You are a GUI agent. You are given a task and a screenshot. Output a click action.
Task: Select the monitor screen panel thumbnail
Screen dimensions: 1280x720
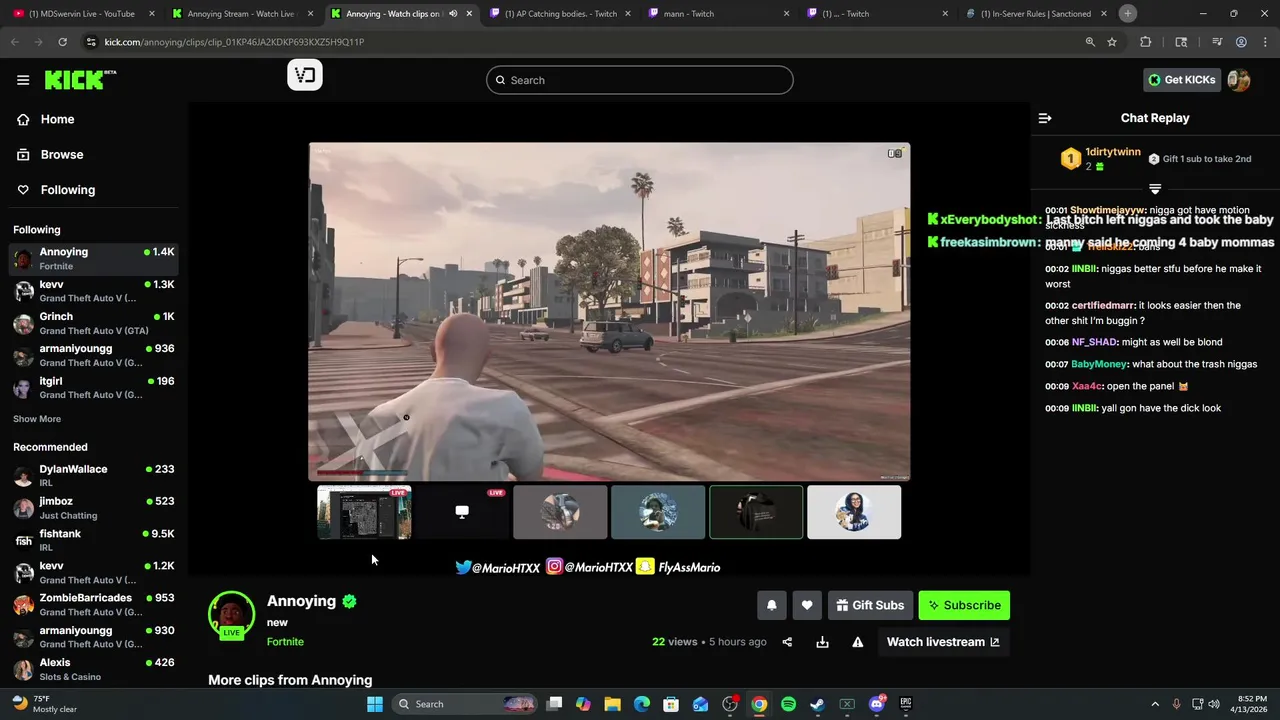tap(462, 512)
